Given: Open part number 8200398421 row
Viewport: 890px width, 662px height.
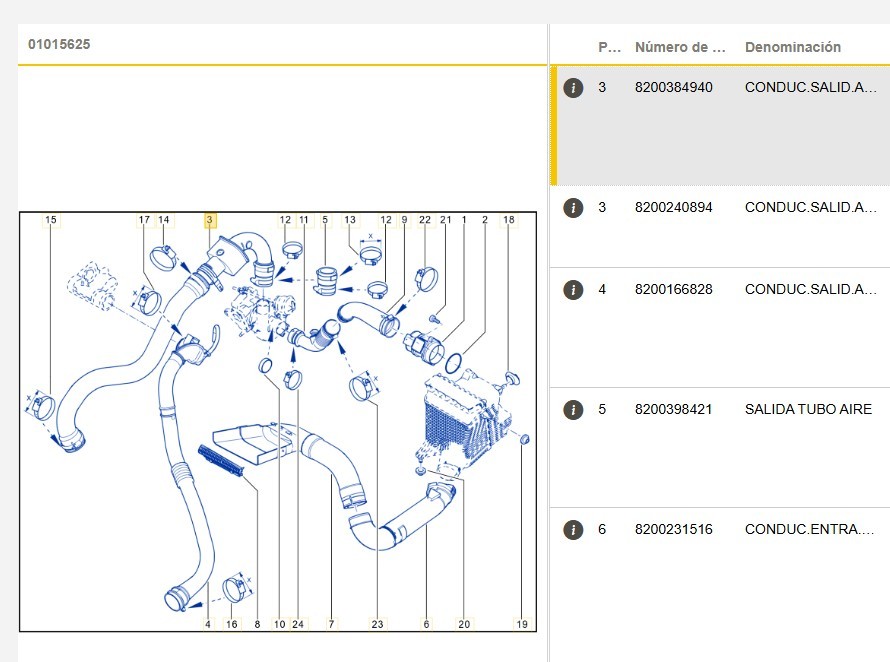Looking at the screenshot, I should point(673,410).
